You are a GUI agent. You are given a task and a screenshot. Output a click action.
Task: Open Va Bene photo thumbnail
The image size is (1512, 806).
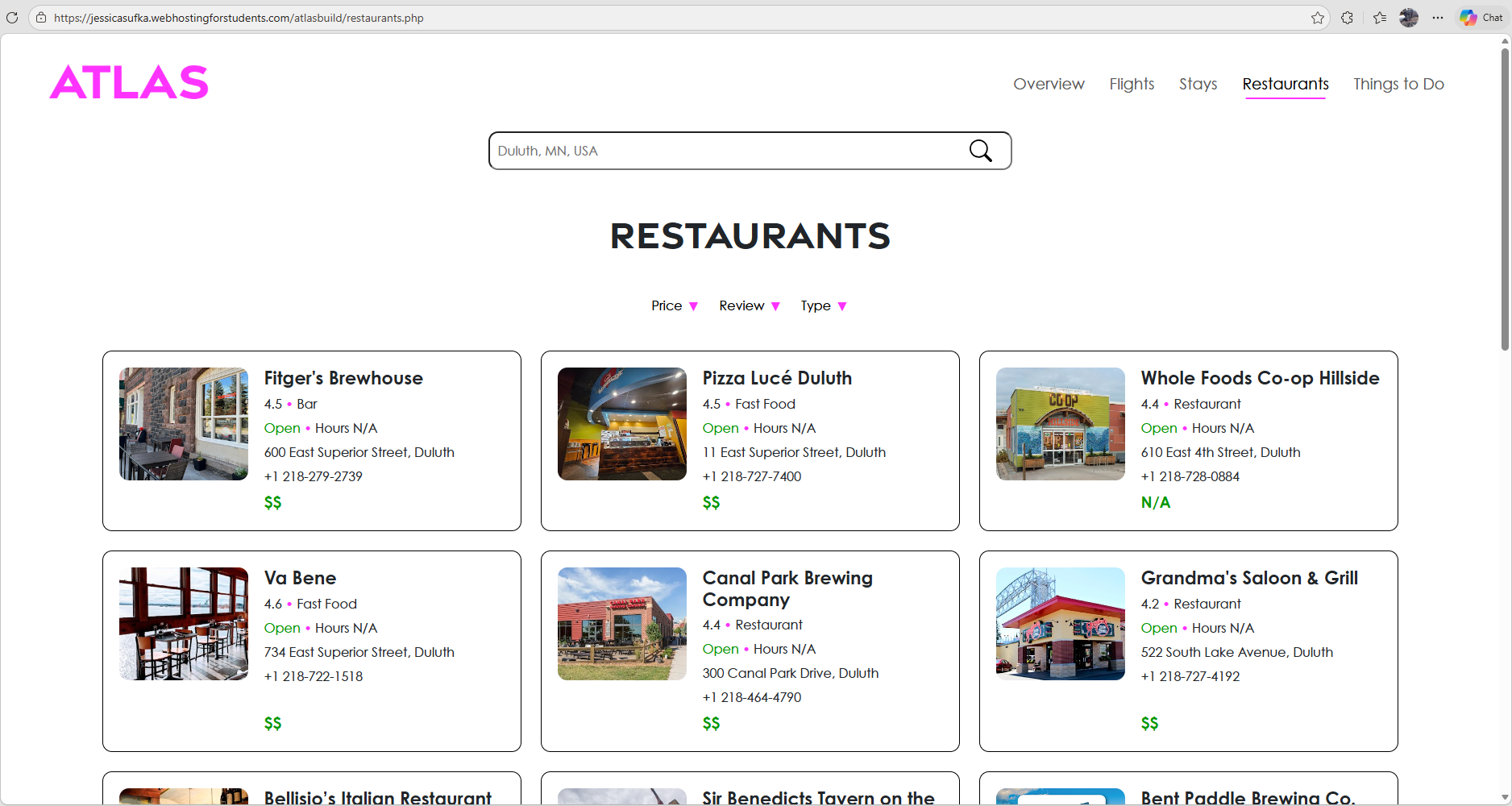pos(184,624)
